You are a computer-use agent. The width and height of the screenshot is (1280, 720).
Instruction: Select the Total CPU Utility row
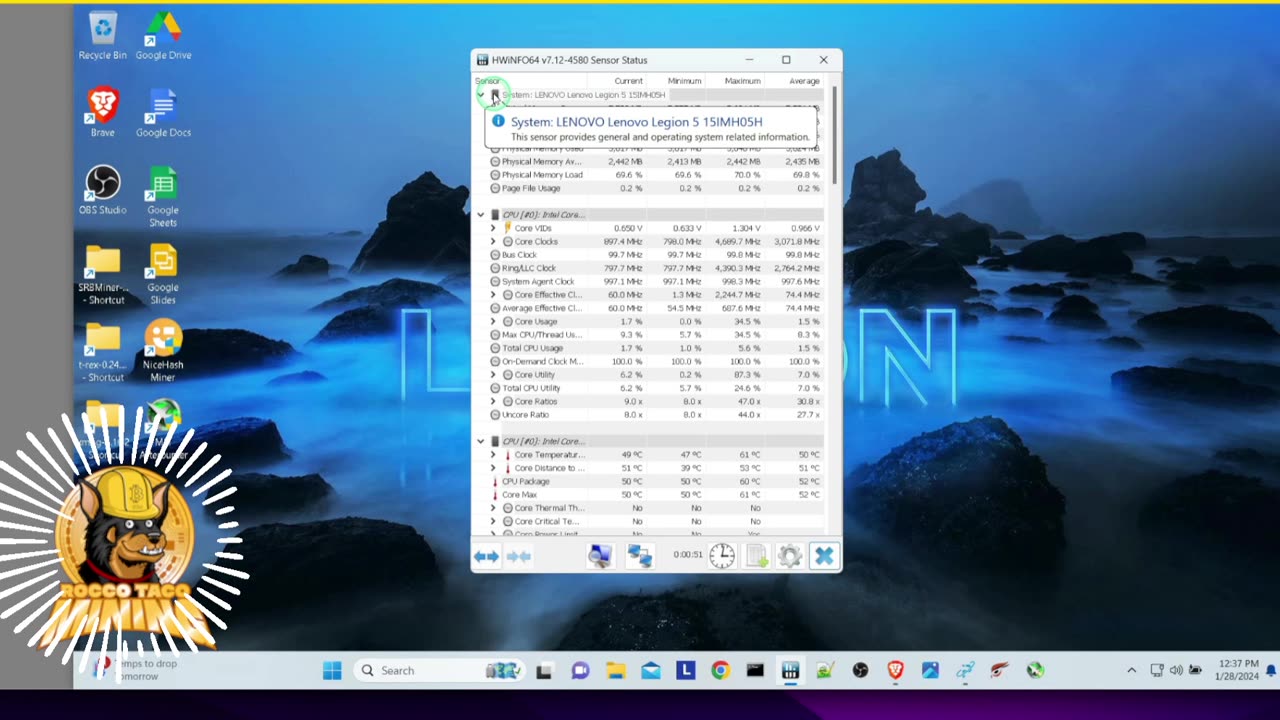point(655,388)
